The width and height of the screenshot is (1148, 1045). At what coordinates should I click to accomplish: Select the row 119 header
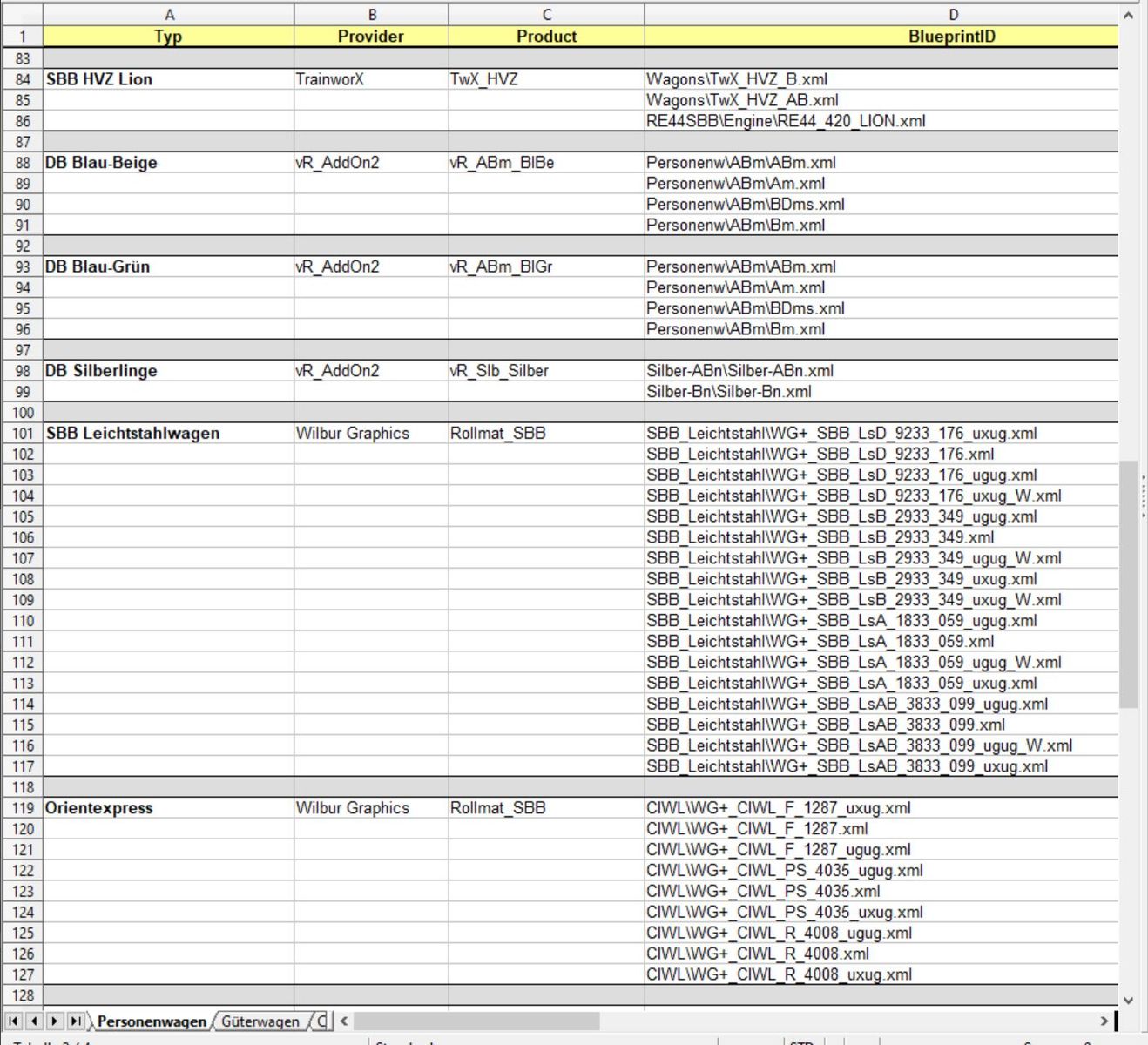pos(23,808)
